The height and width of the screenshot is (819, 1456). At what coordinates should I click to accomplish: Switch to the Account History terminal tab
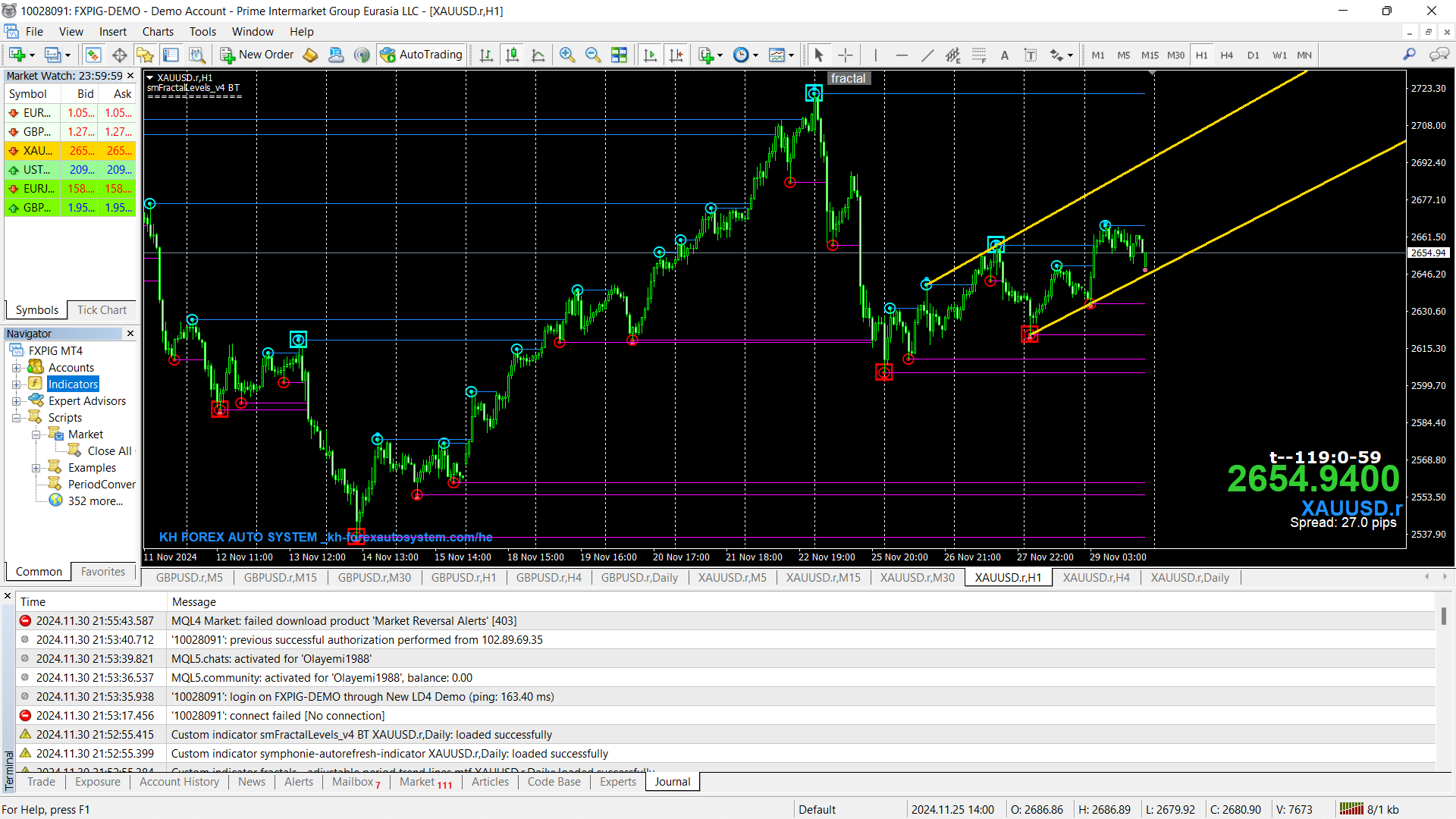[179, 782]
